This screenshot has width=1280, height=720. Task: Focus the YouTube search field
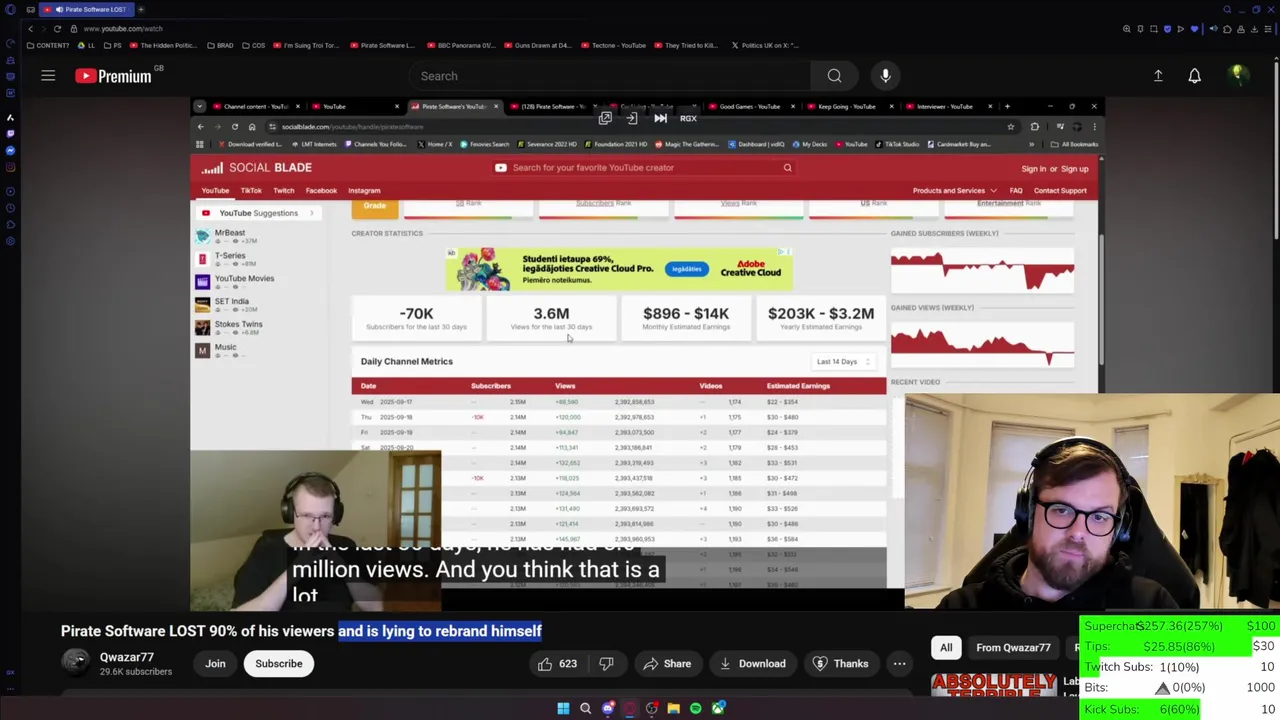click(x=610, y=76)
